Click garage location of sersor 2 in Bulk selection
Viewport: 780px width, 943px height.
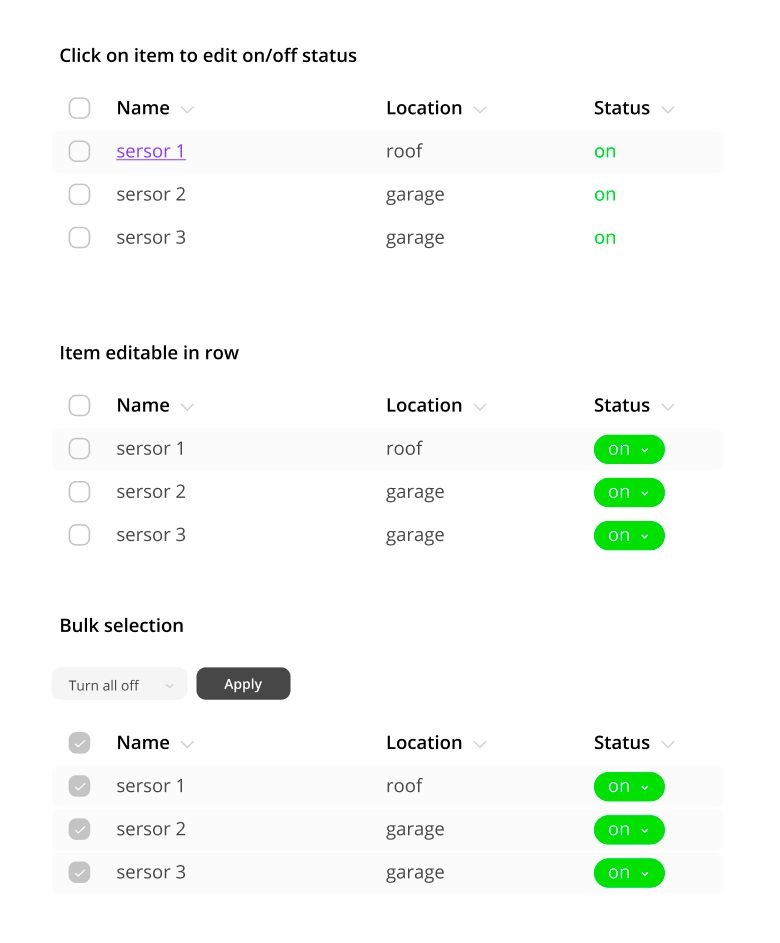415,831
